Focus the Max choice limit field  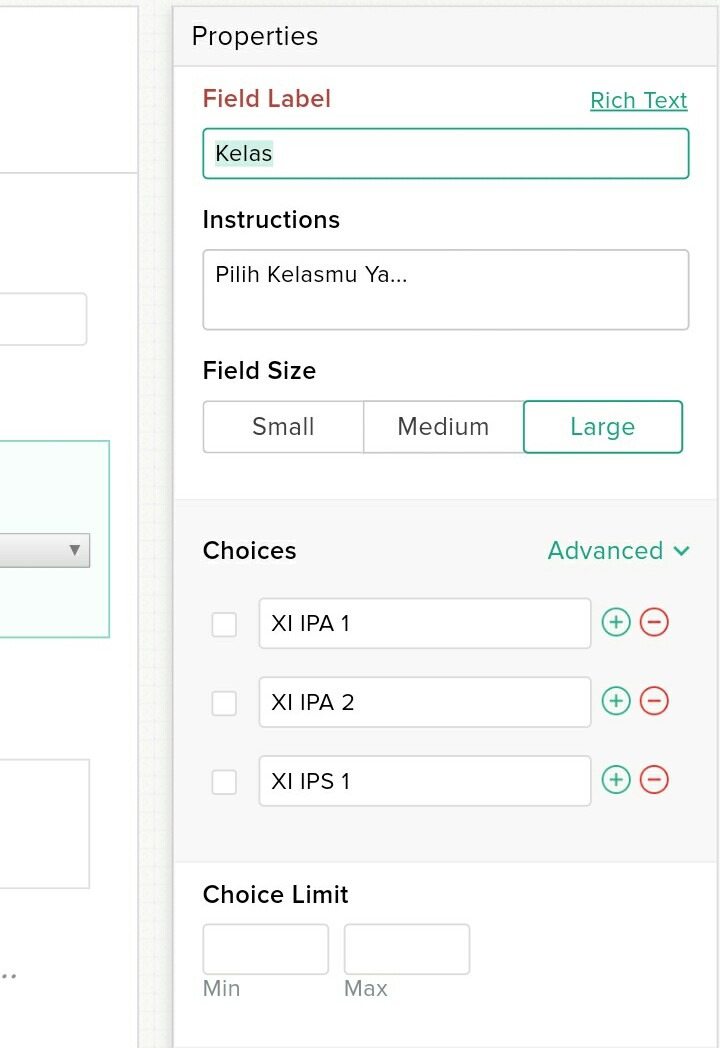(406, 949)
